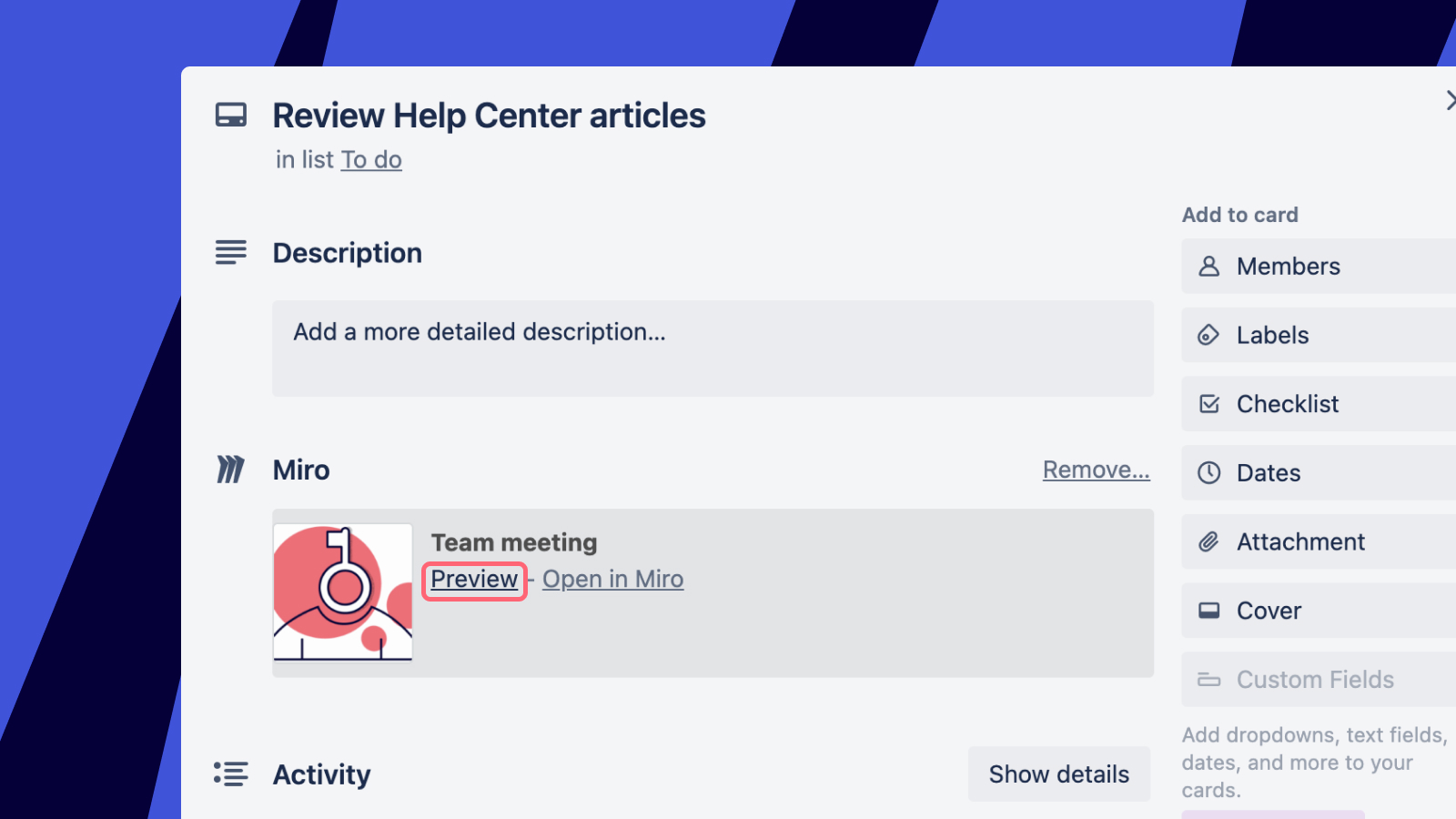Remove the Miro attachment
The height and width of the screenshot is (819, 1456).
tap(1096, 470)
